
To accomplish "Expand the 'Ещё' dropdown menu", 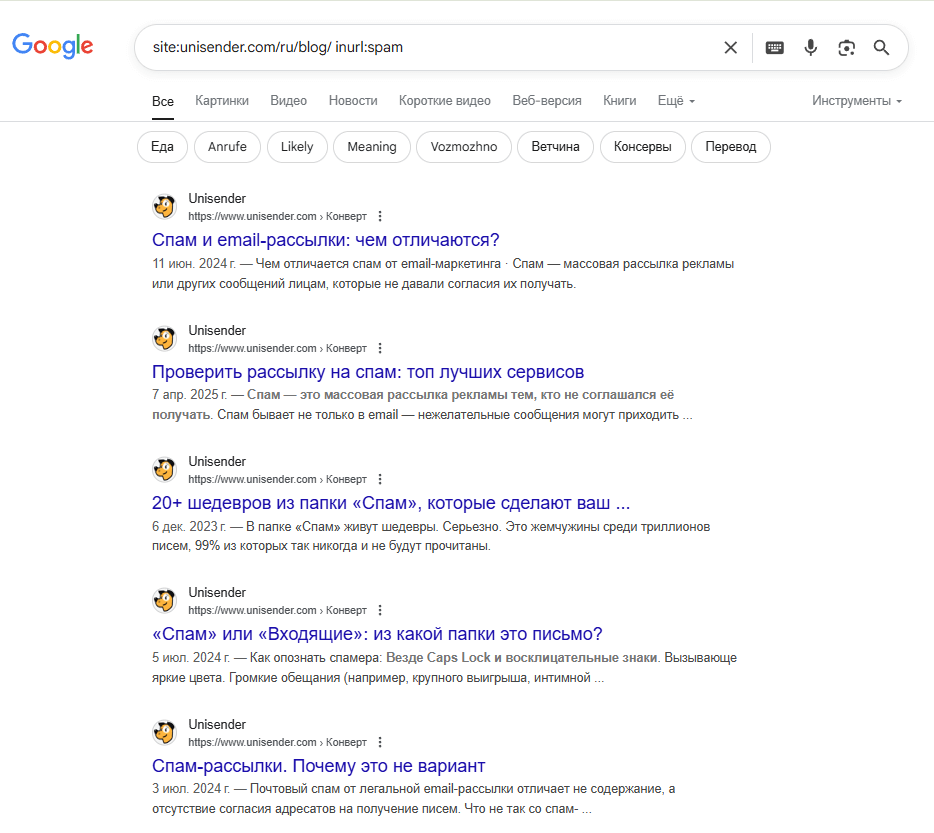I will click(676, 101).
